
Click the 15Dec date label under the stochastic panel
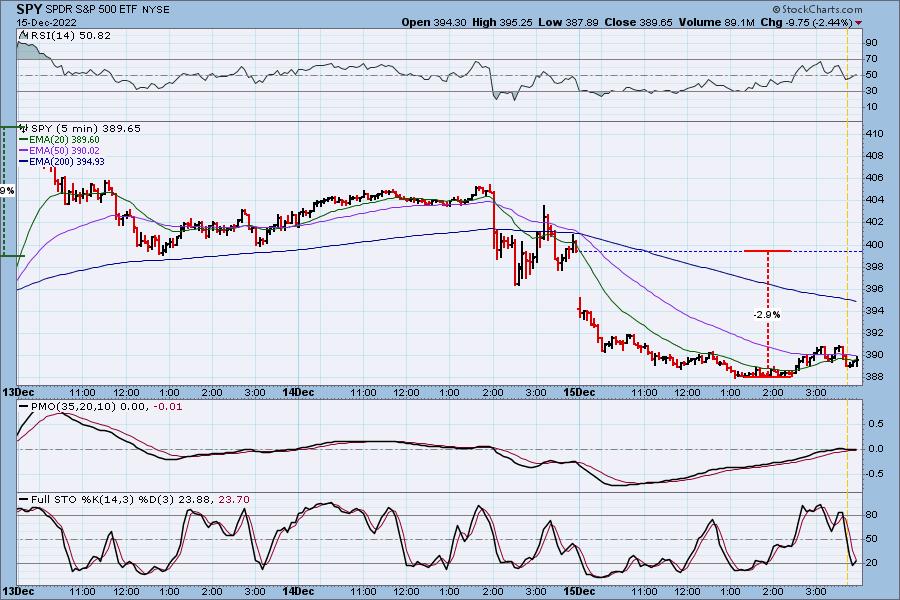[x=579, y=591]
